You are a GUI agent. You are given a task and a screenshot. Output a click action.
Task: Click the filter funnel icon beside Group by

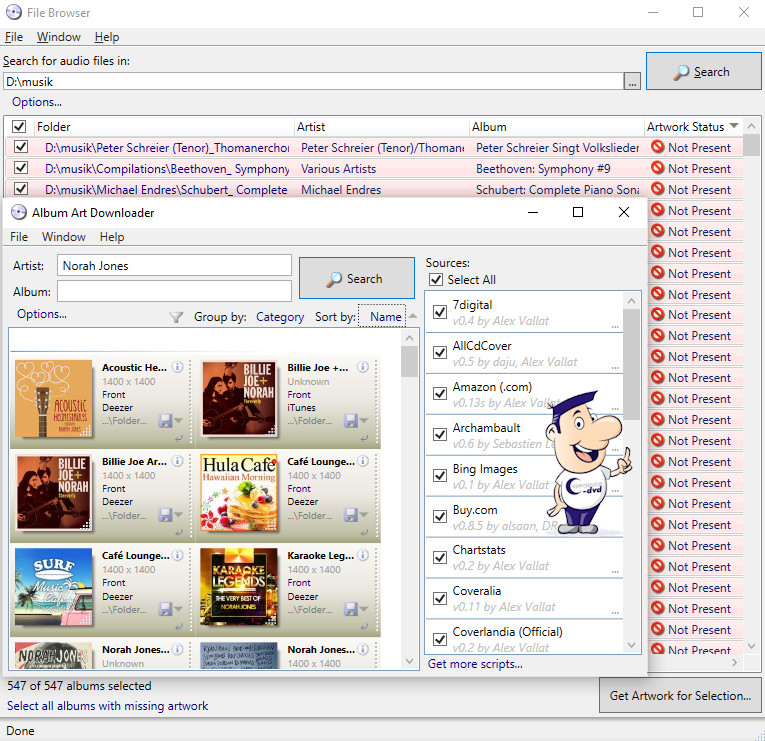click(176, 317)
